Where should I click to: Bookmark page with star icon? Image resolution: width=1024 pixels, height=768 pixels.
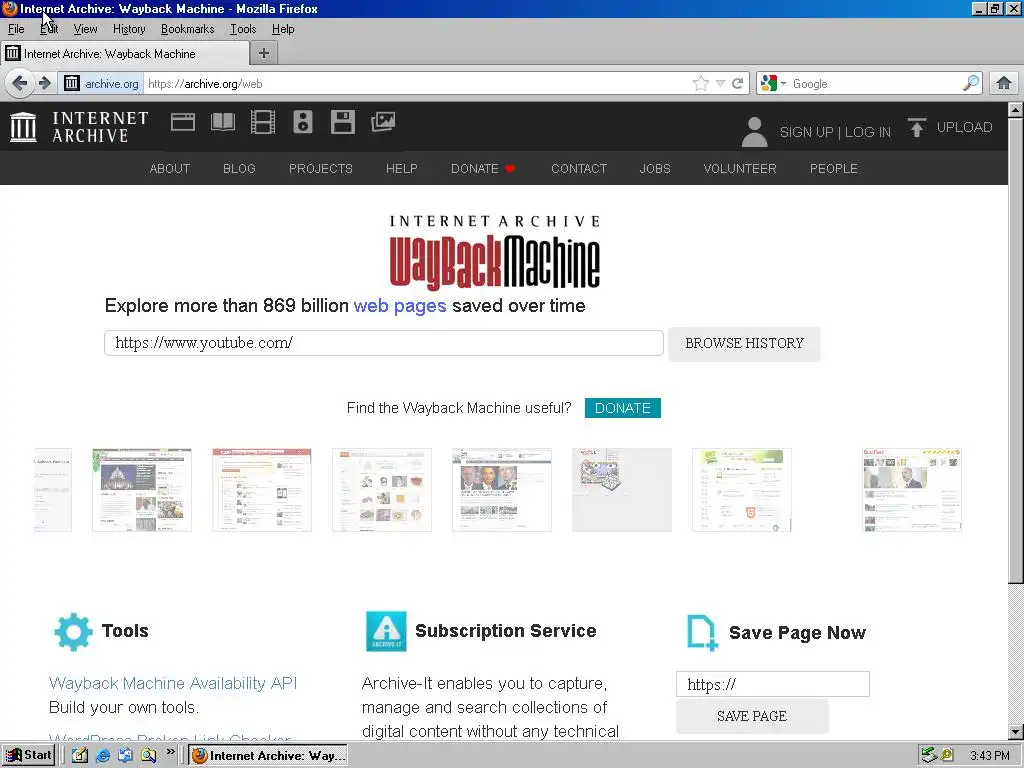point(701,83)
